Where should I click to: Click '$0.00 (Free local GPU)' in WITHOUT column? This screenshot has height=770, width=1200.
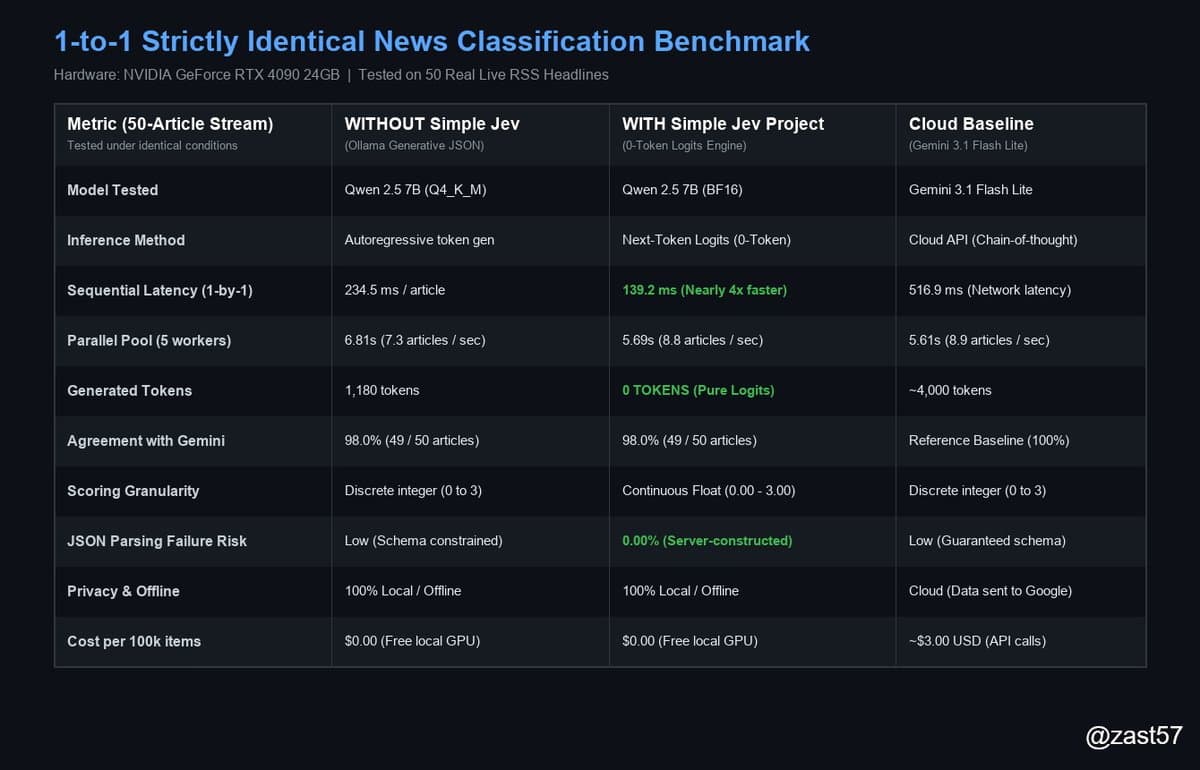coord(412,641)
